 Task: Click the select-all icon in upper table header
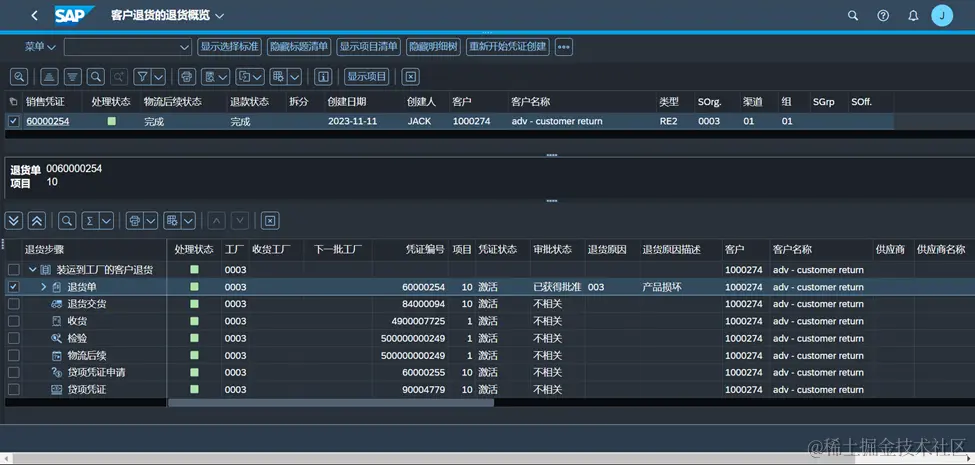point(13,101)
